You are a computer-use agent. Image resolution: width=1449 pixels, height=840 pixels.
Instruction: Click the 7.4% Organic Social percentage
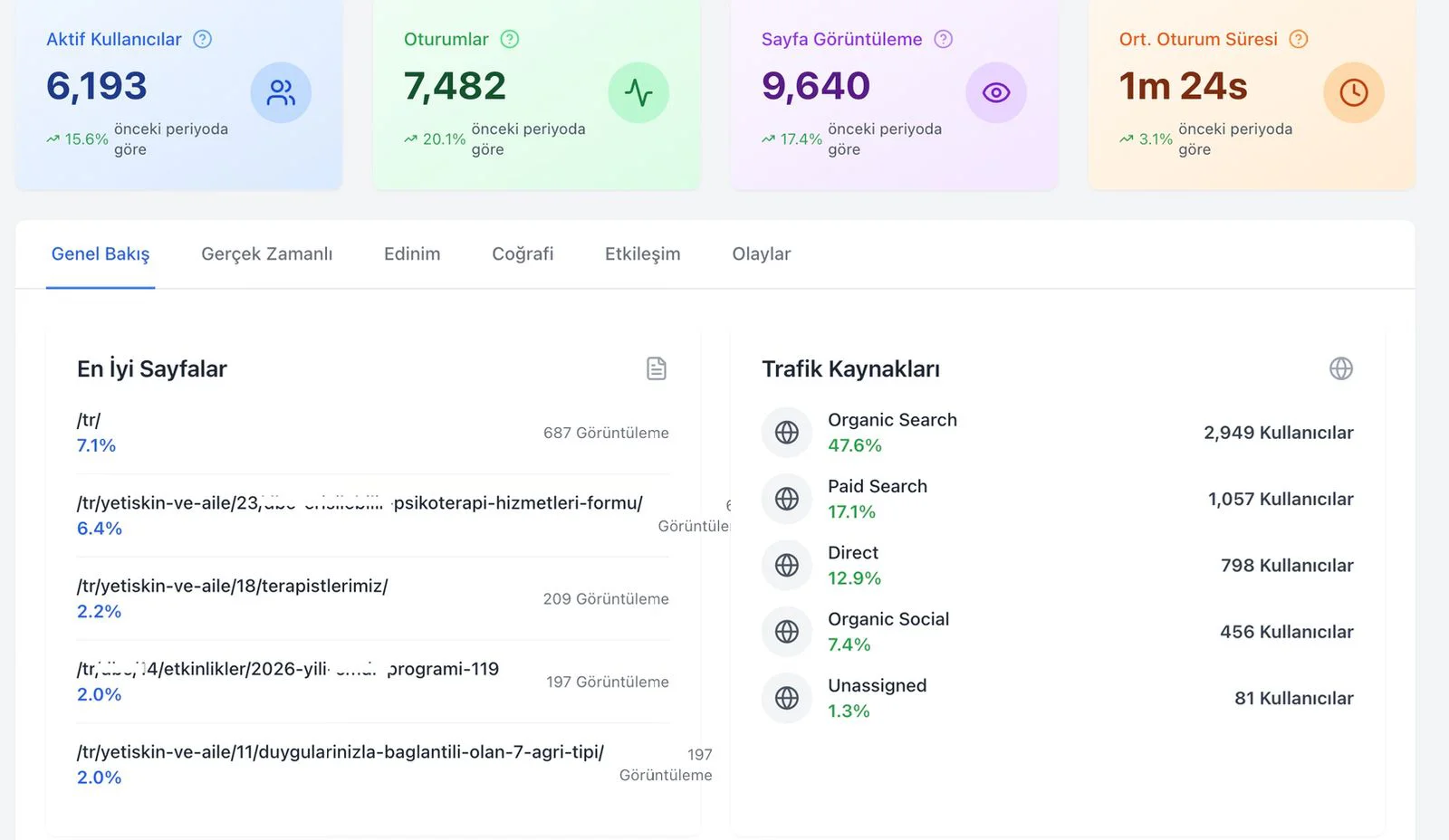coord(849,644)
